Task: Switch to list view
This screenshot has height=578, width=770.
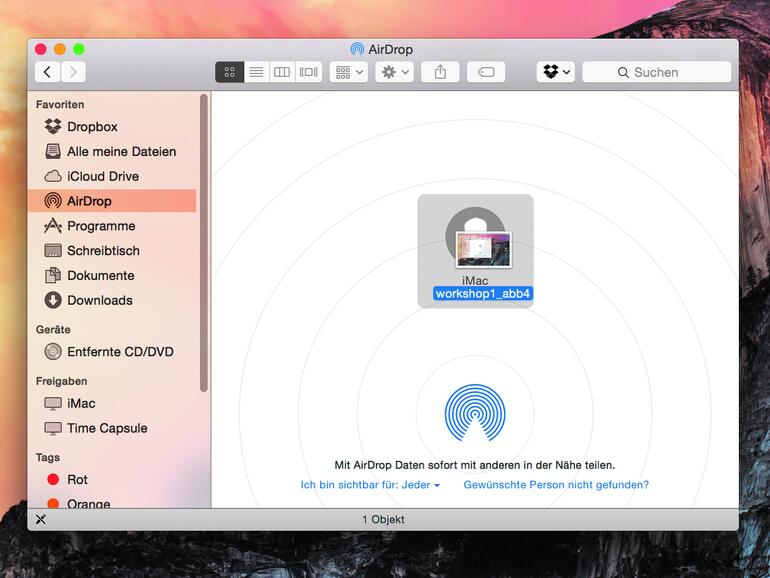Action: [x=256, y=72]
